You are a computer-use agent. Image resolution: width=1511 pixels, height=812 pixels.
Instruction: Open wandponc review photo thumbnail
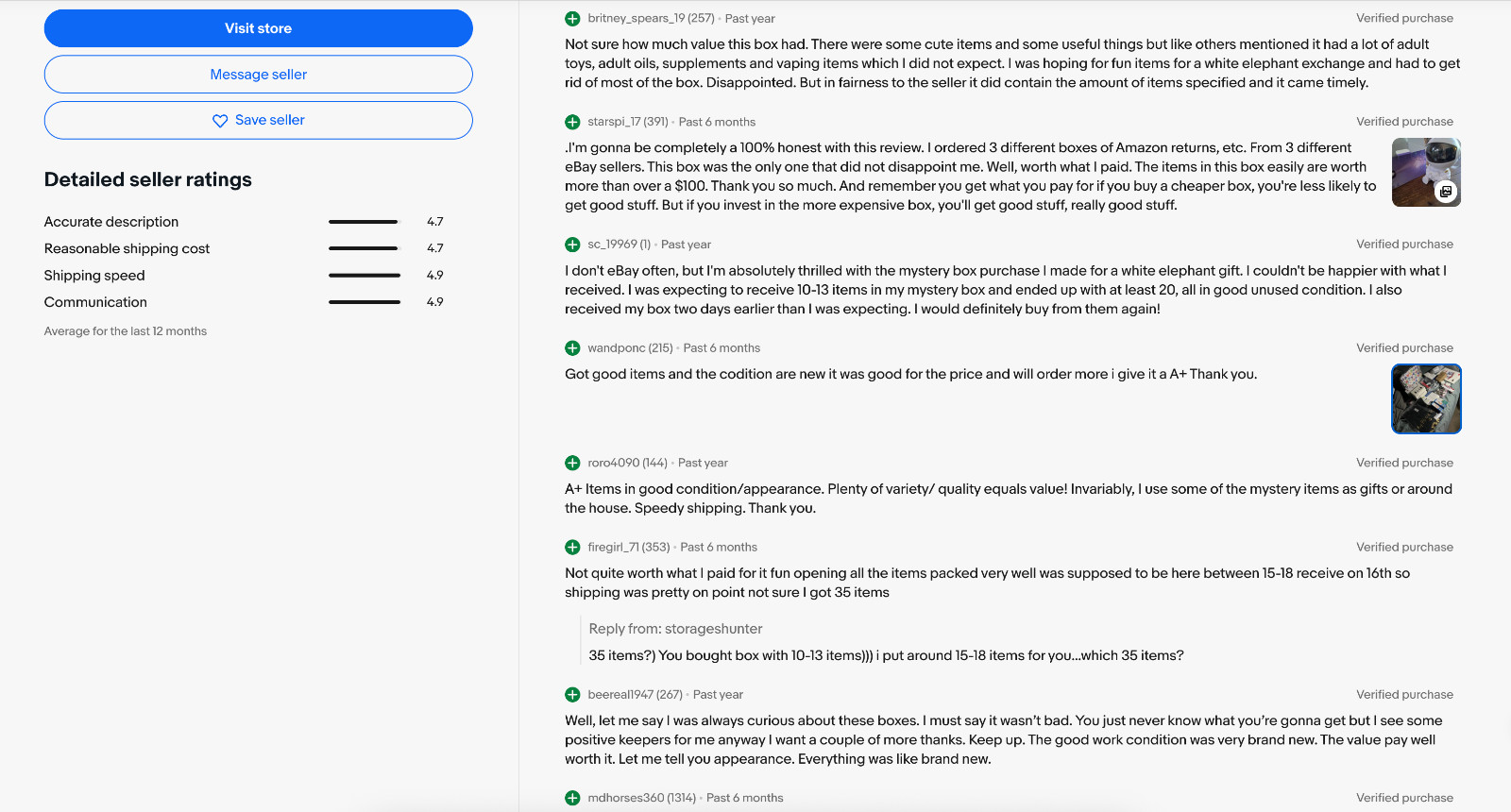point(1426,399)
